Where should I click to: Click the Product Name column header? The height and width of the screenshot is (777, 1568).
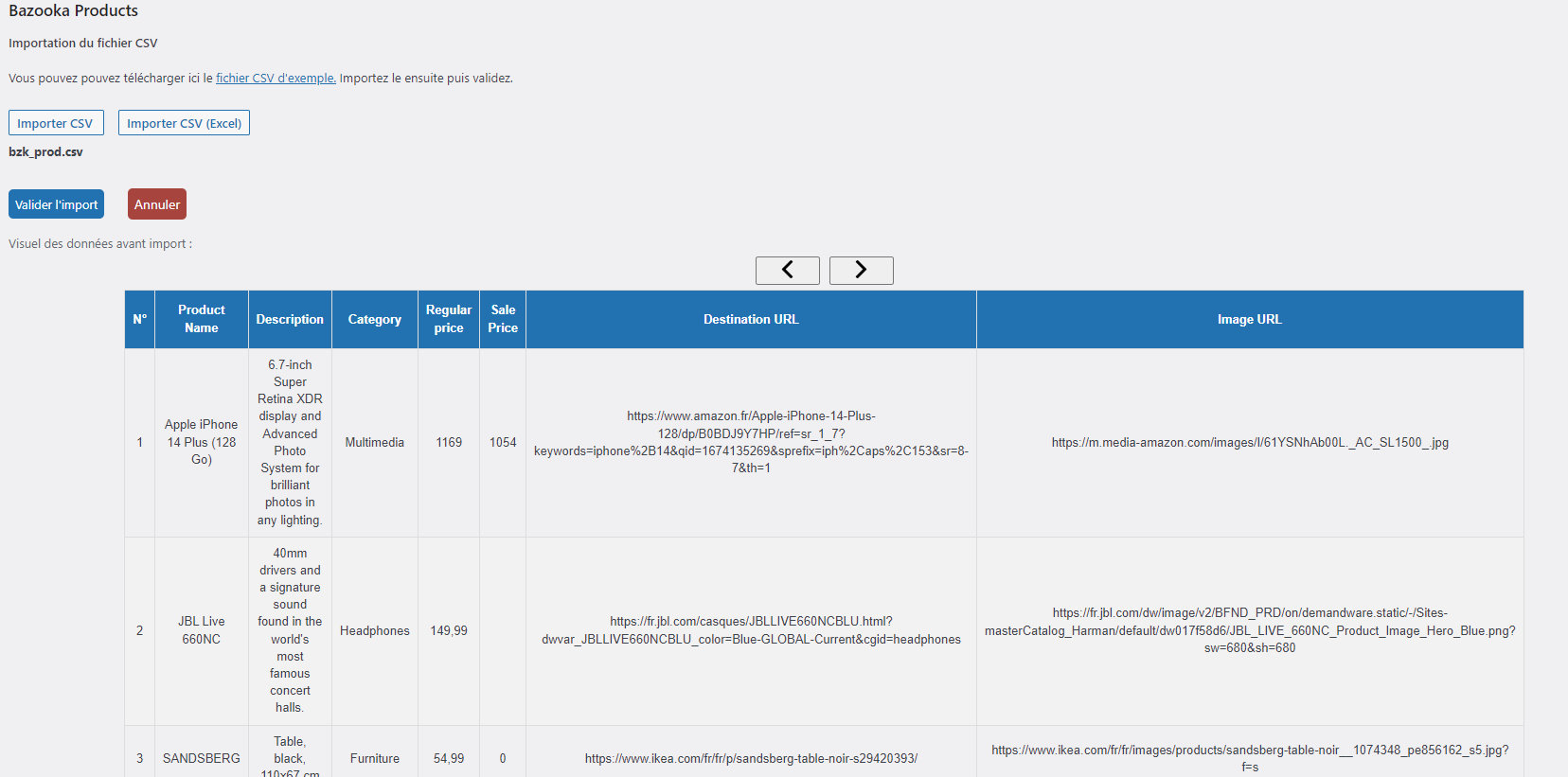pyautogui.click(x=201, y=319)
